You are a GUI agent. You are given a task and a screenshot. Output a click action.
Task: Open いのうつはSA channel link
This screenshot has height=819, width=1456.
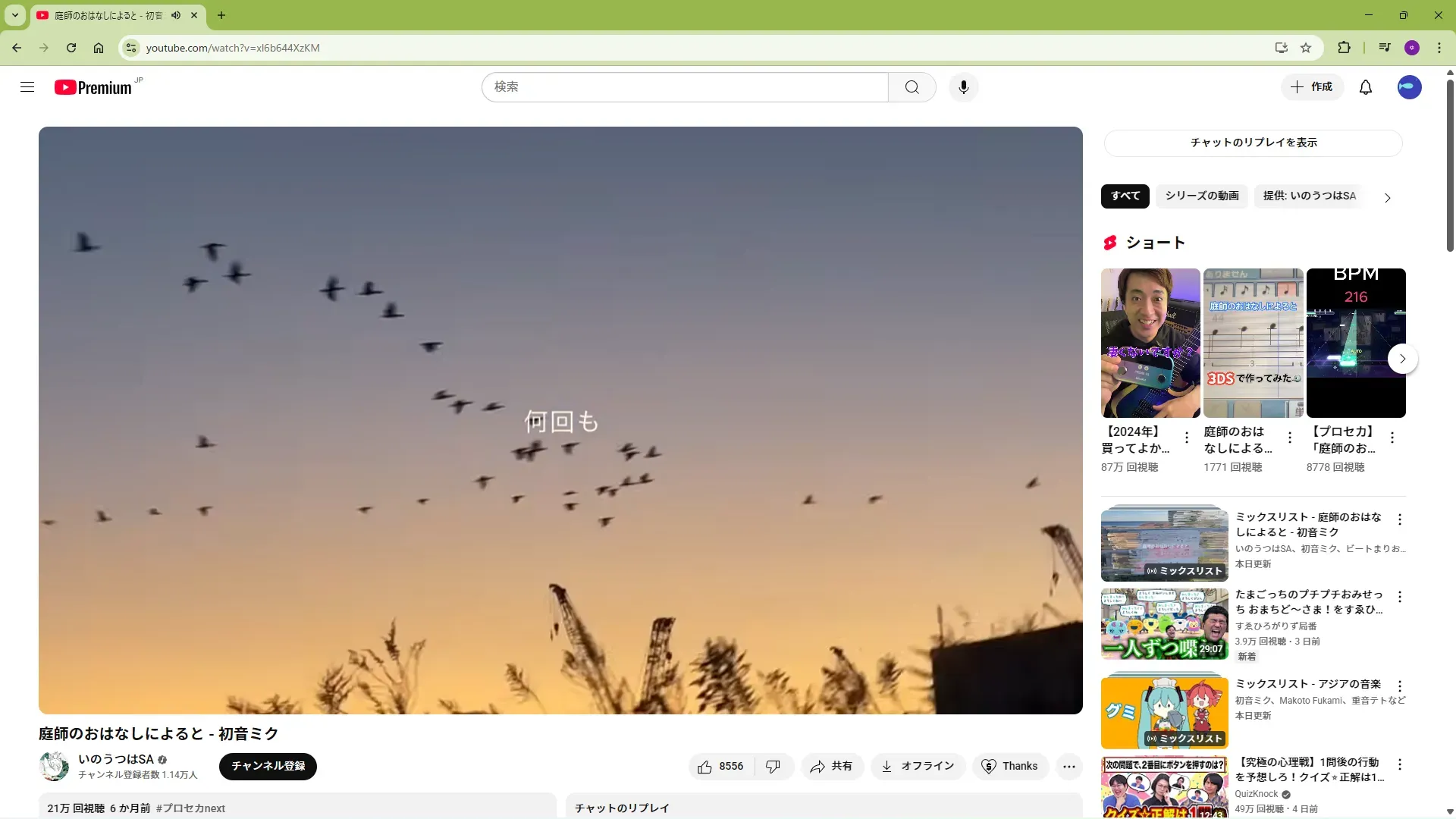[x=116, y=759]
